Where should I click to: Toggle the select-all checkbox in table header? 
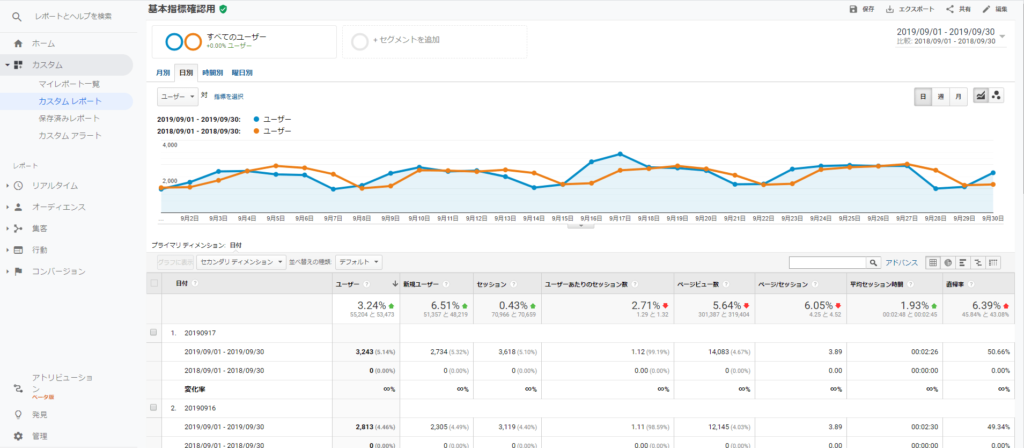(153, 284)
